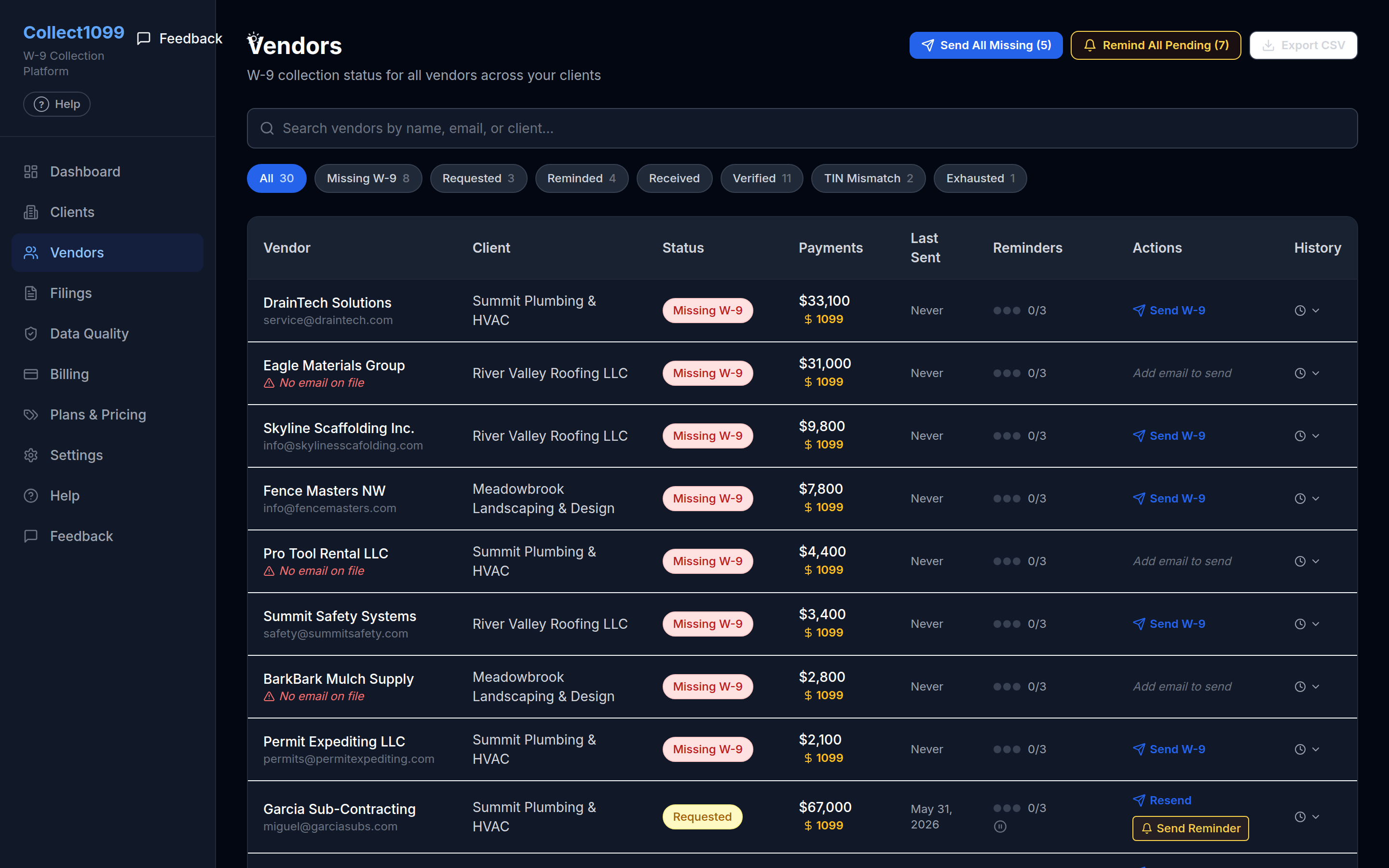The height and width of the screenshot is (868, 1389).
Task: Click Garcia's 1099 dollar badge
Action: pyautogui.click(x=824, y=826)
